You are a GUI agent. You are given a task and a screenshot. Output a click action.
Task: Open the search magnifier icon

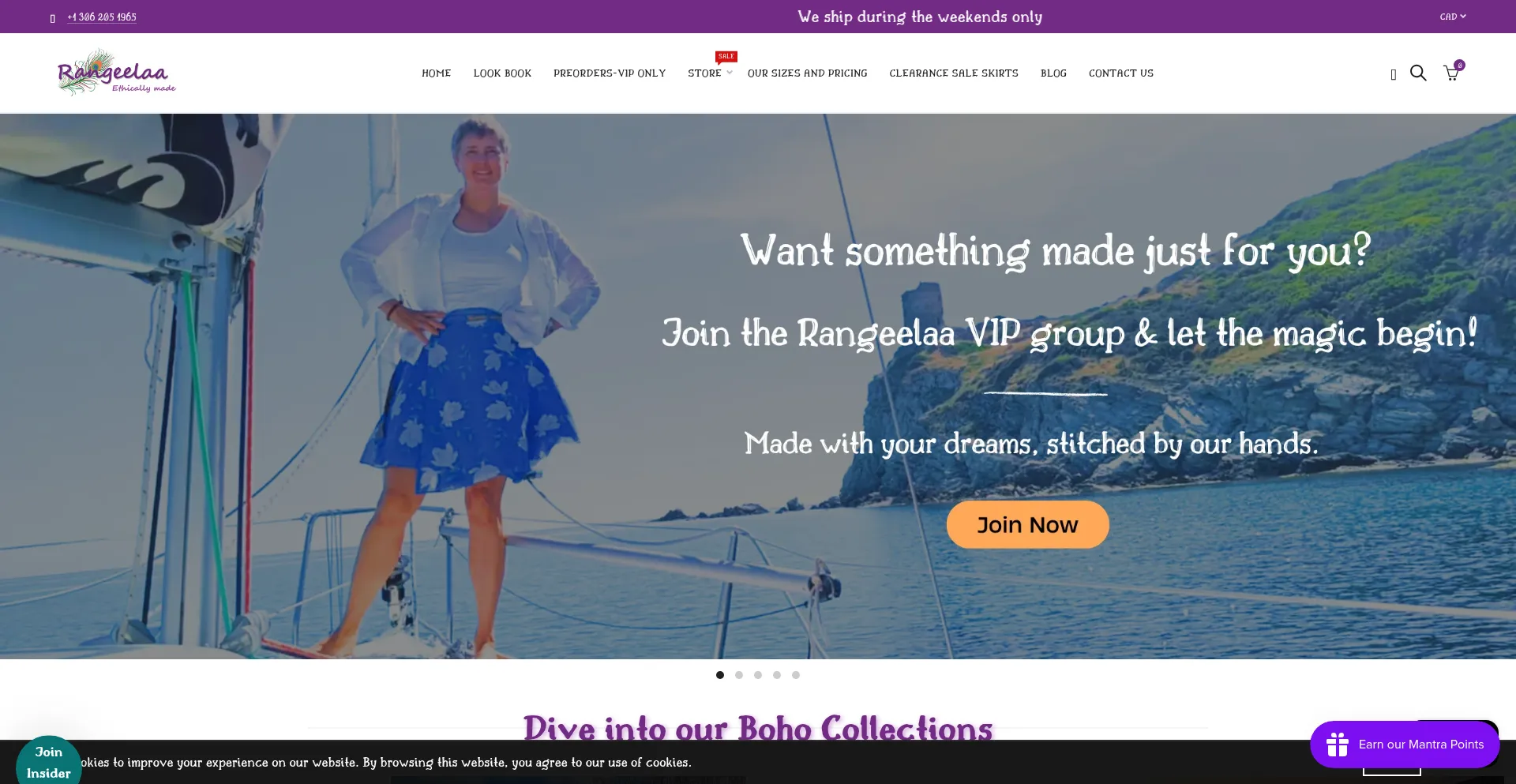coord(1418,73)
